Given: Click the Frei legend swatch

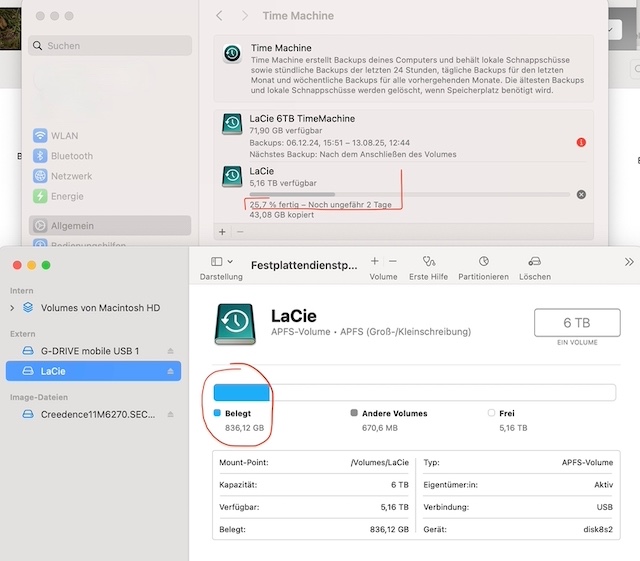Looking at the screenshot, I should tap(491, 413).
